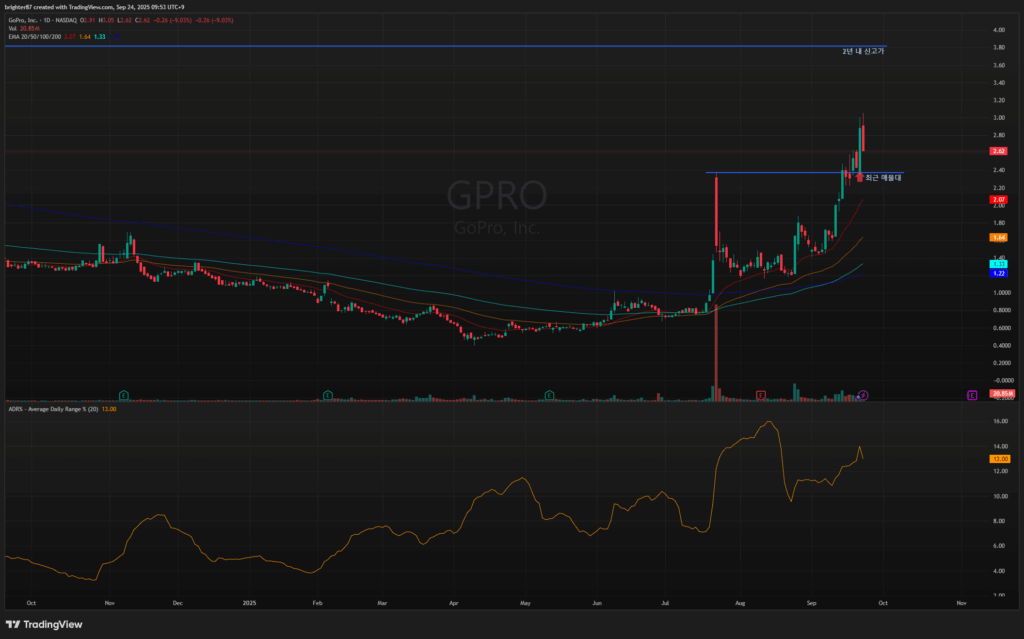1024x639 pixels.
Task: Click the orange 13.00 ADR value label
Action: point(1000,459)
